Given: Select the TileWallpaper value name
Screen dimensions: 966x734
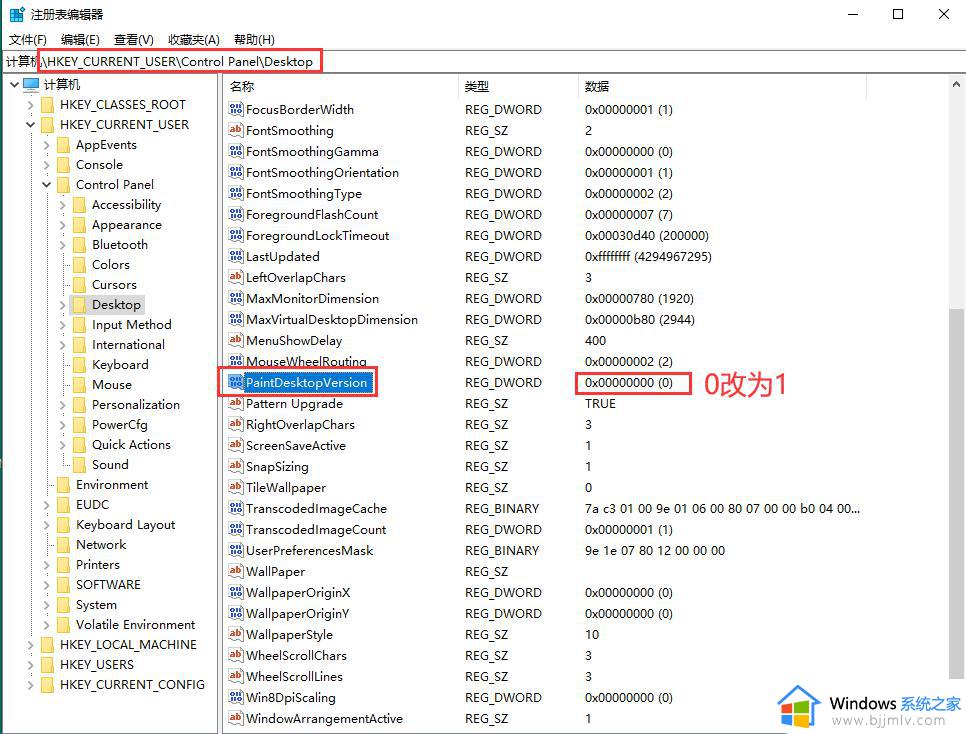Looking at the screenshot, I should (x=286, y=487).
